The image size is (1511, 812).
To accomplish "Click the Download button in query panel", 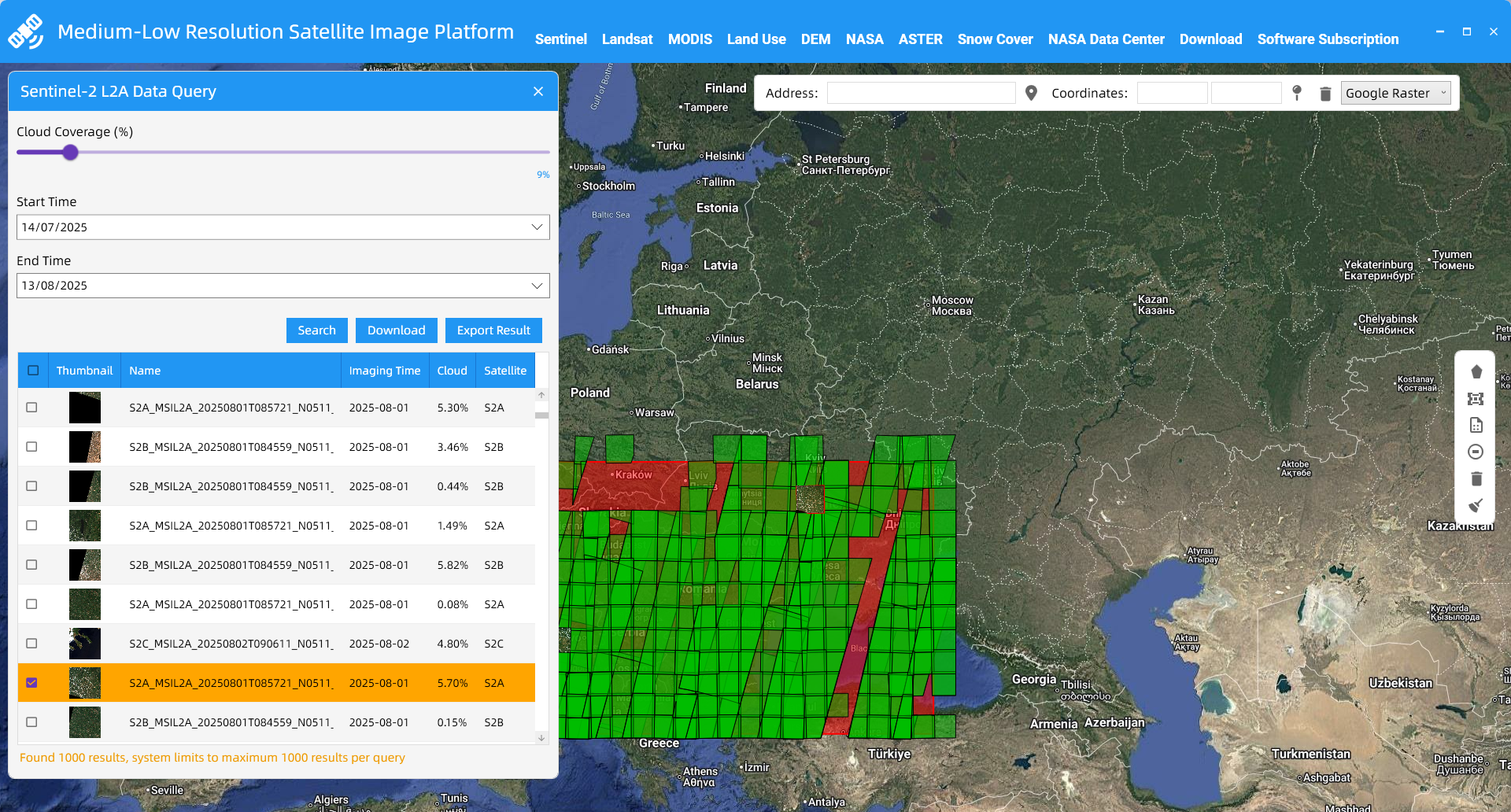I will tap(396, 330).
